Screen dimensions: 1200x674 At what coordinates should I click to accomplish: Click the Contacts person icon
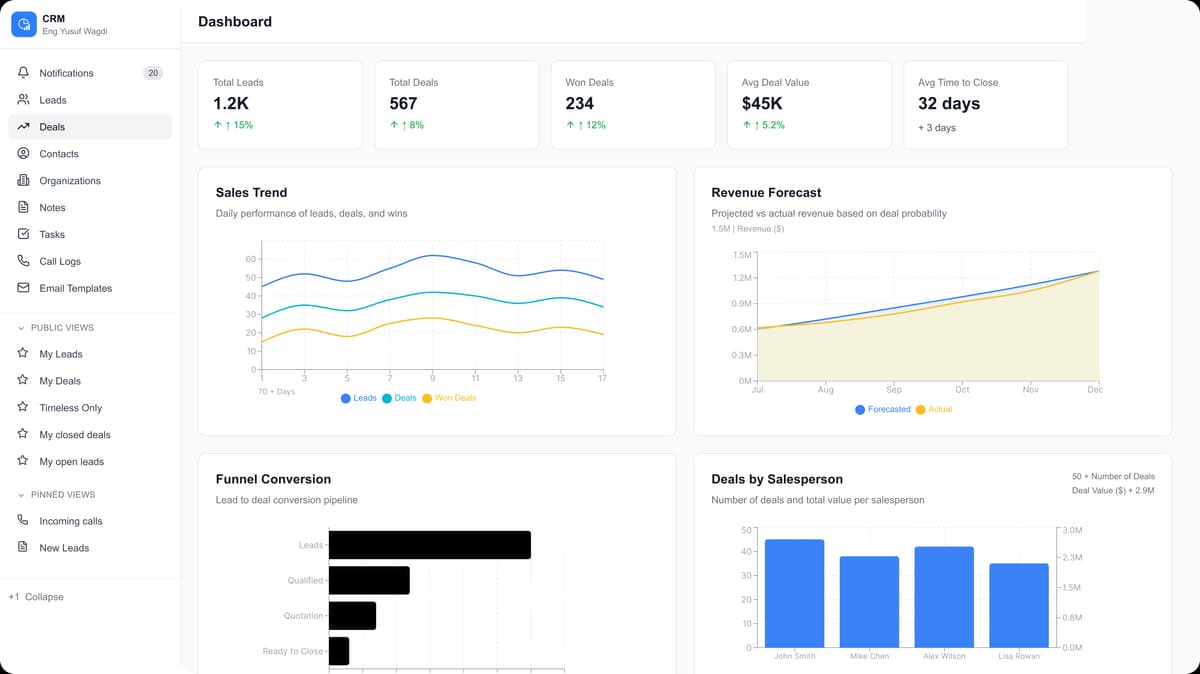(x=23, y=154)
